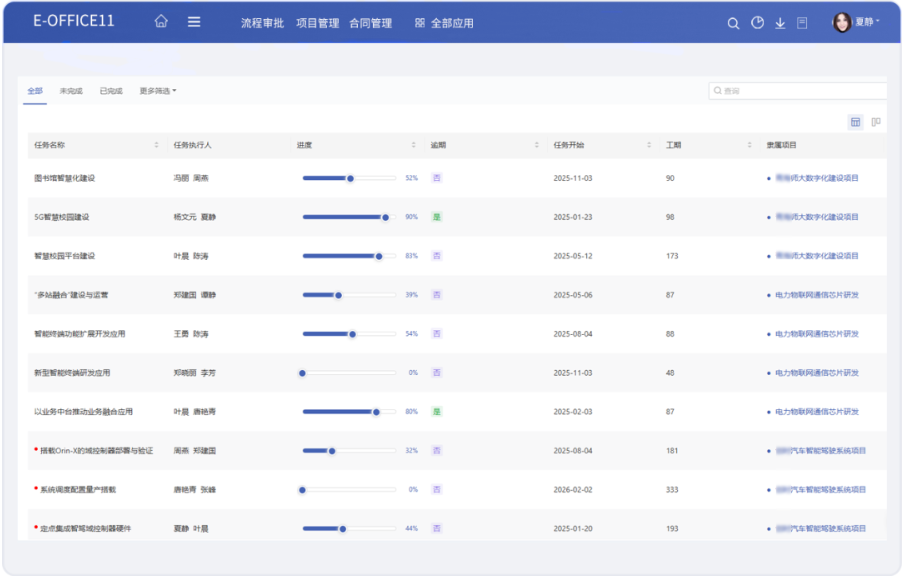Click the 查询 search input field

click(x=798, y=91)
